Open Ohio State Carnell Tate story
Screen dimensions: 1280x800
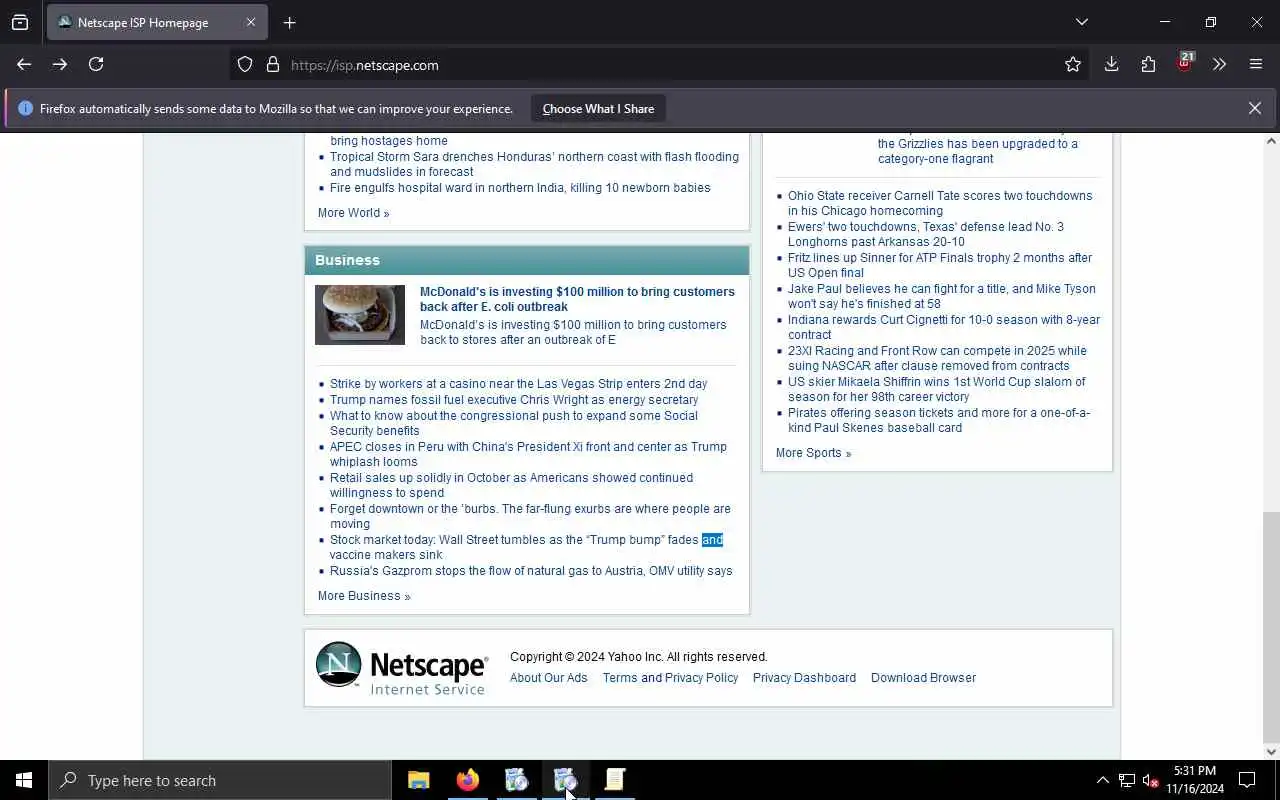click(x=940, y=203)
